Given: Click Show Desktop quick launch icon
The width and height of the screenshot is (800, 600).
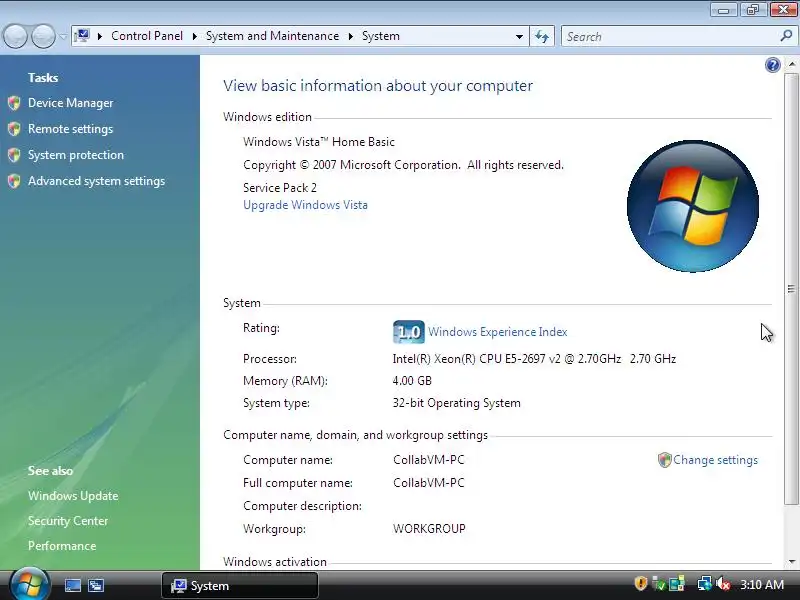Looking at the screenshot, I should coord(73,585).
